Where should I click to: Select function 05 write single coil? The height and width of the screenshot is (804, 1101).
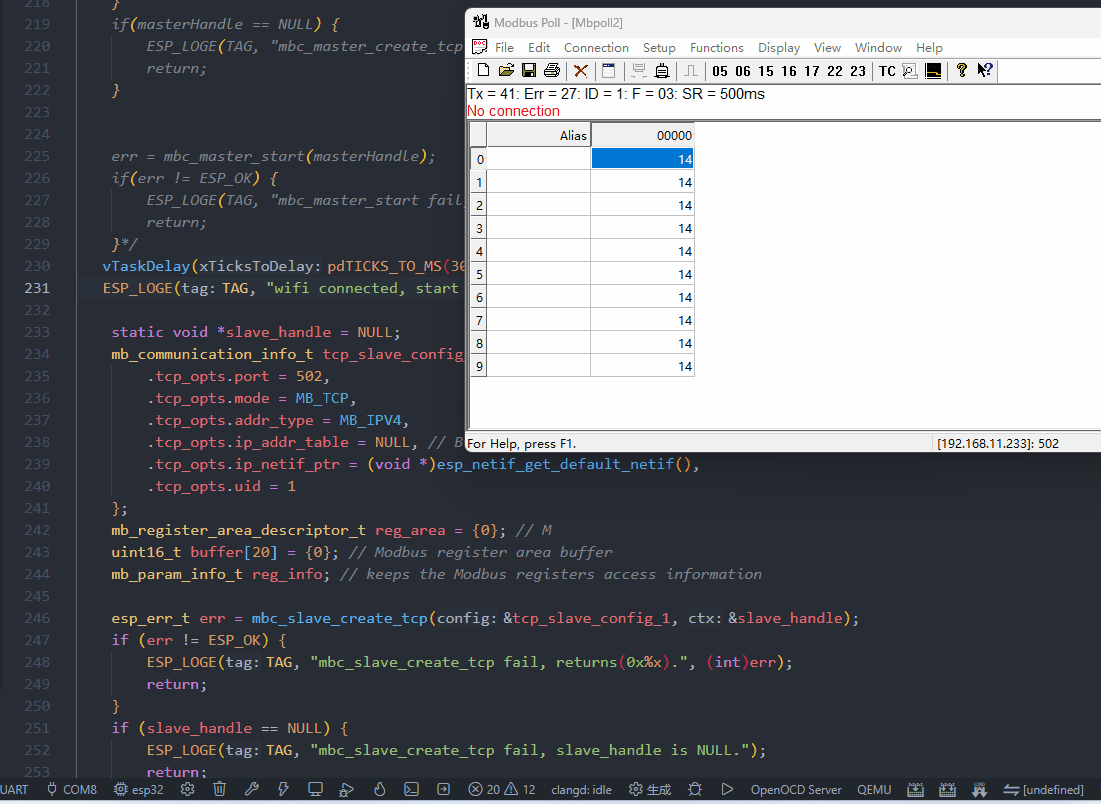tap(720, 71)
